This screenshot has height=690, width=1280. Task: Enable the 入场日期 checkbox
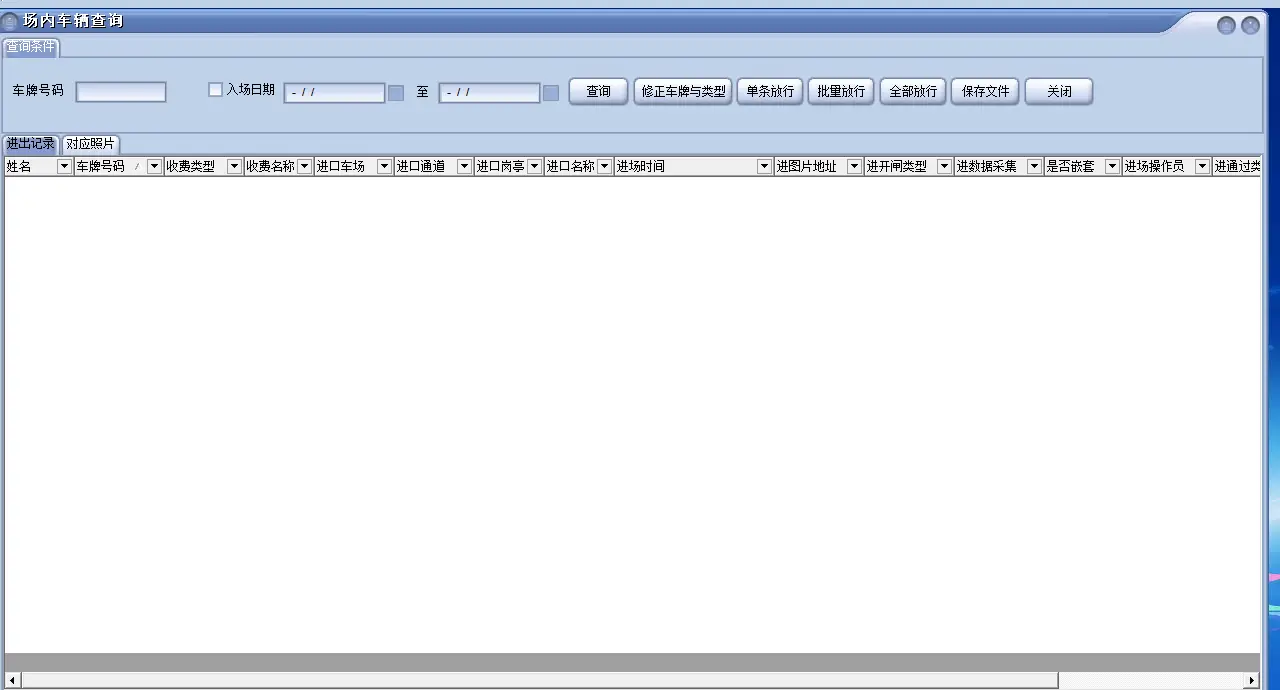pyautogui.click(x=215, y=90)
